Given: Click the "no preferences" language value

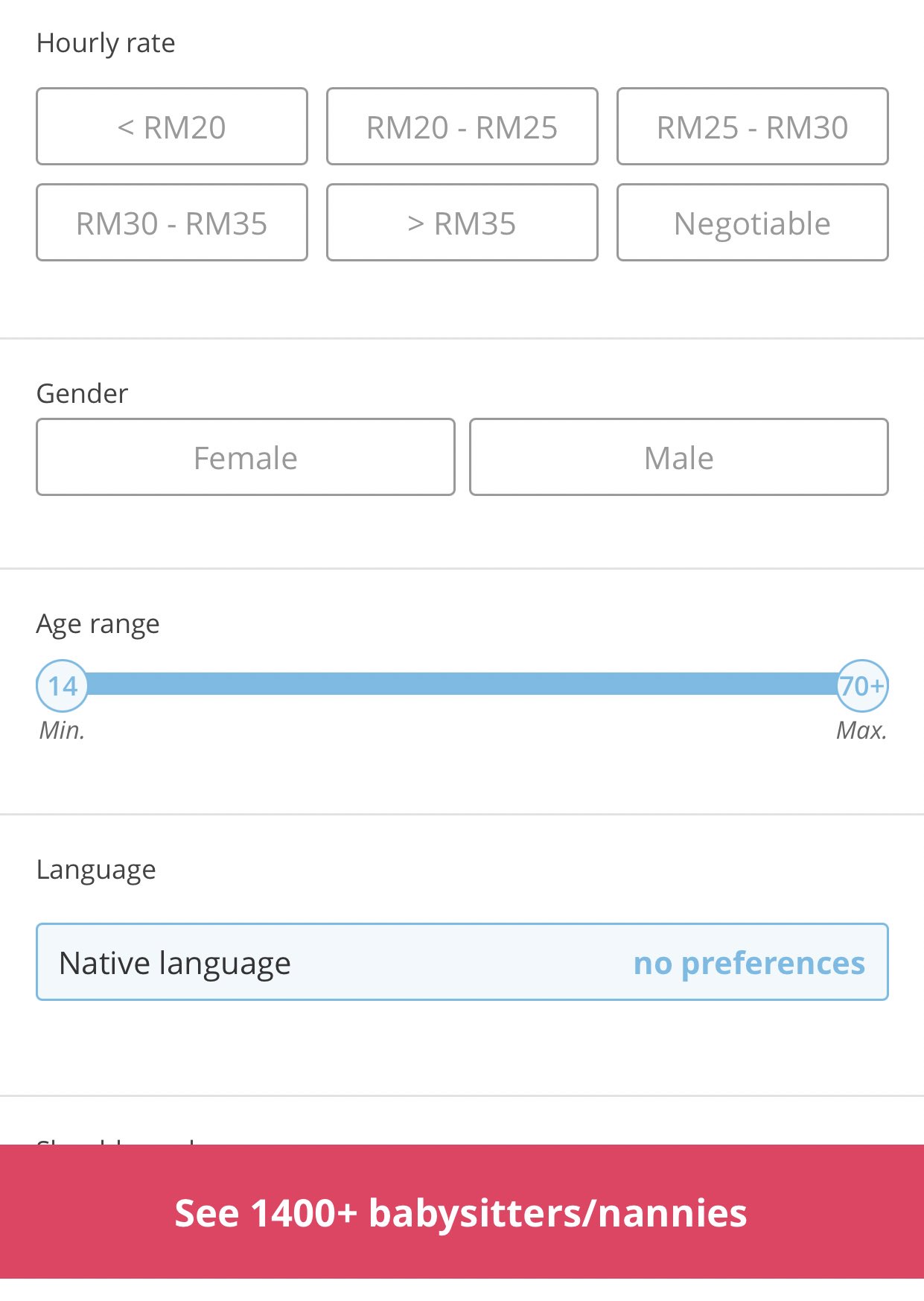Looking at the screenshot, I should 748,963.
